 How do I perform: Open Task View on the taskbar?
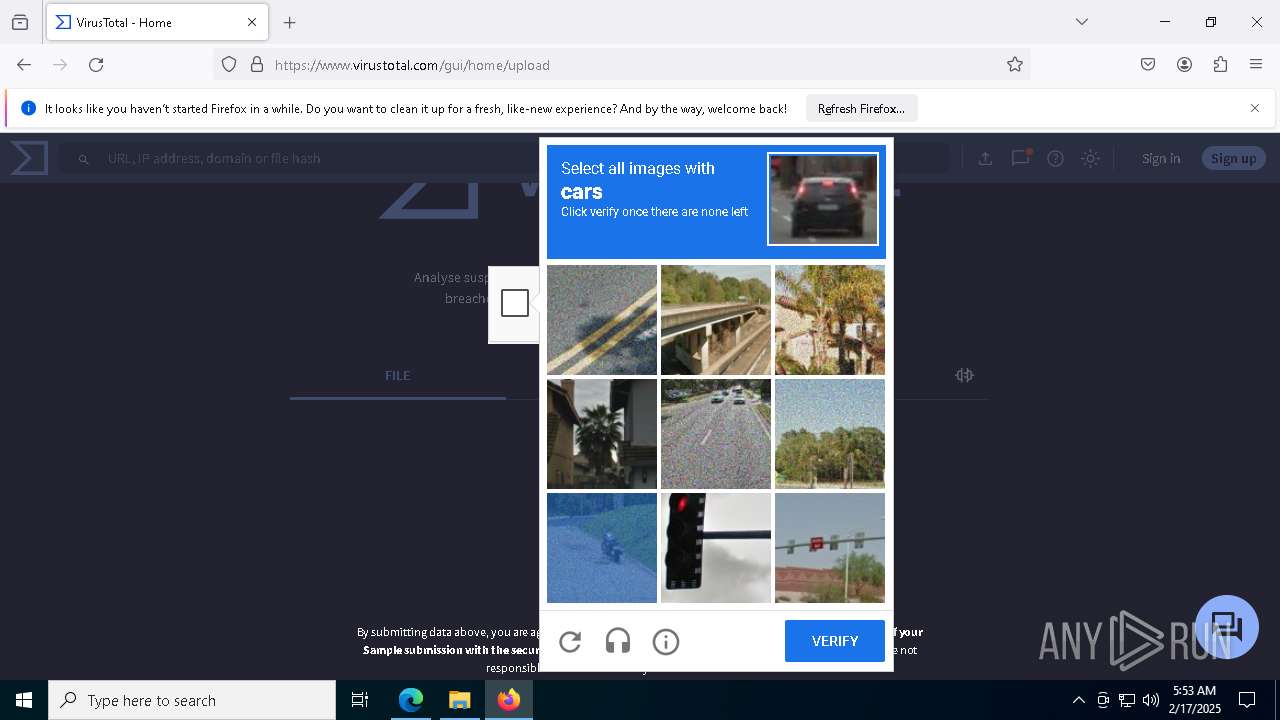coord(360,700)
